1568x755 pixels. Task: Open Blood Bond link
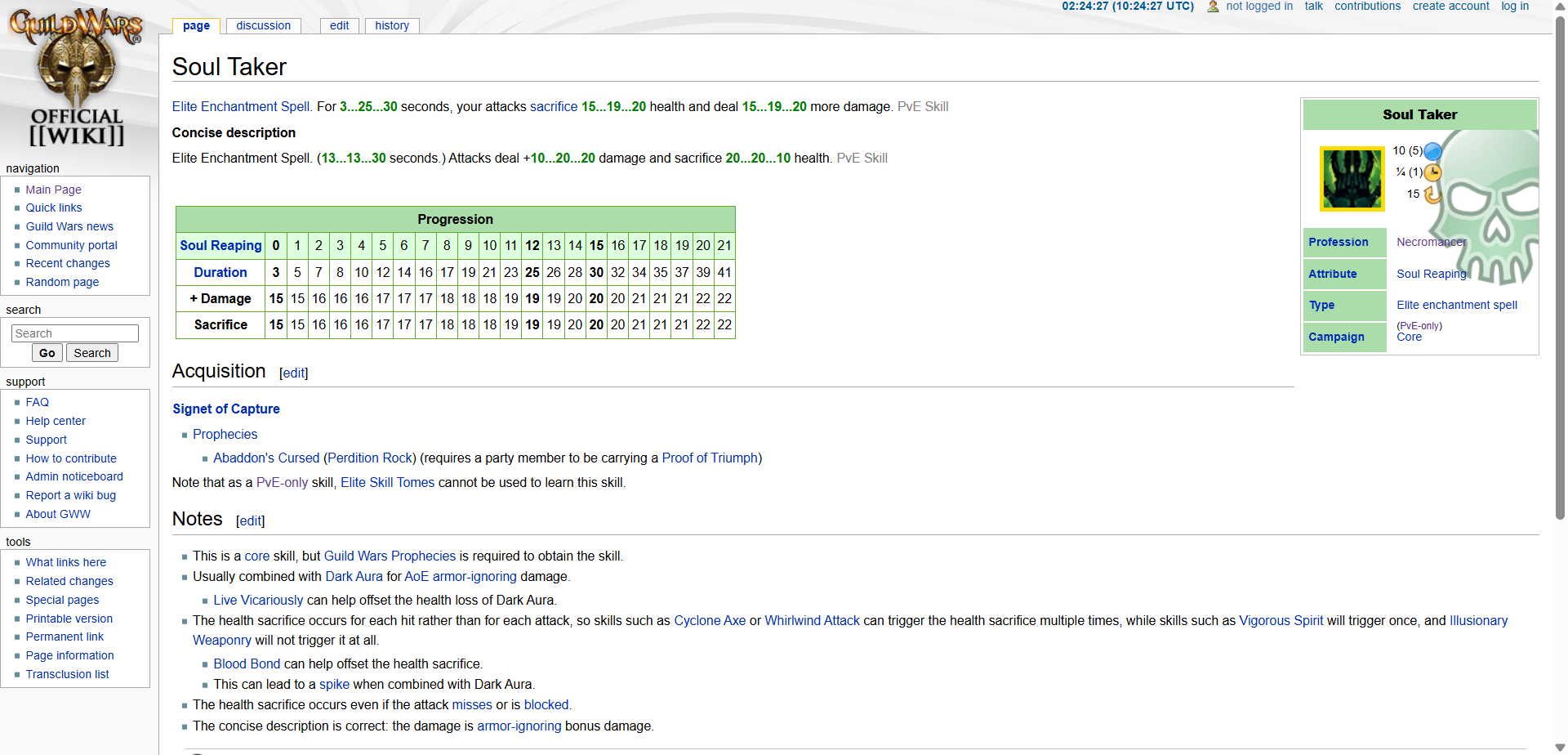(x=247, y=663)
